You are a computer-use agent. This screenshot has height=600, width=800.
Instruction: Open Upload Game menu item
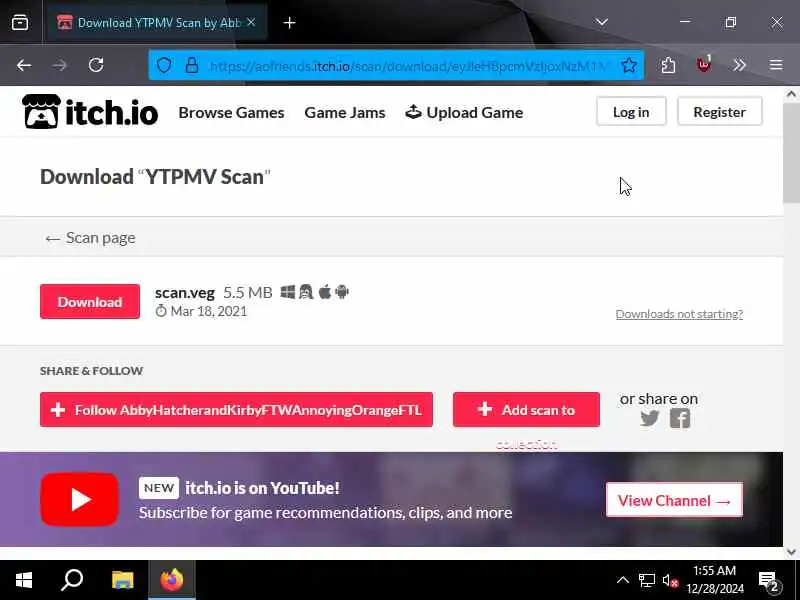click(x=464, y=112)
